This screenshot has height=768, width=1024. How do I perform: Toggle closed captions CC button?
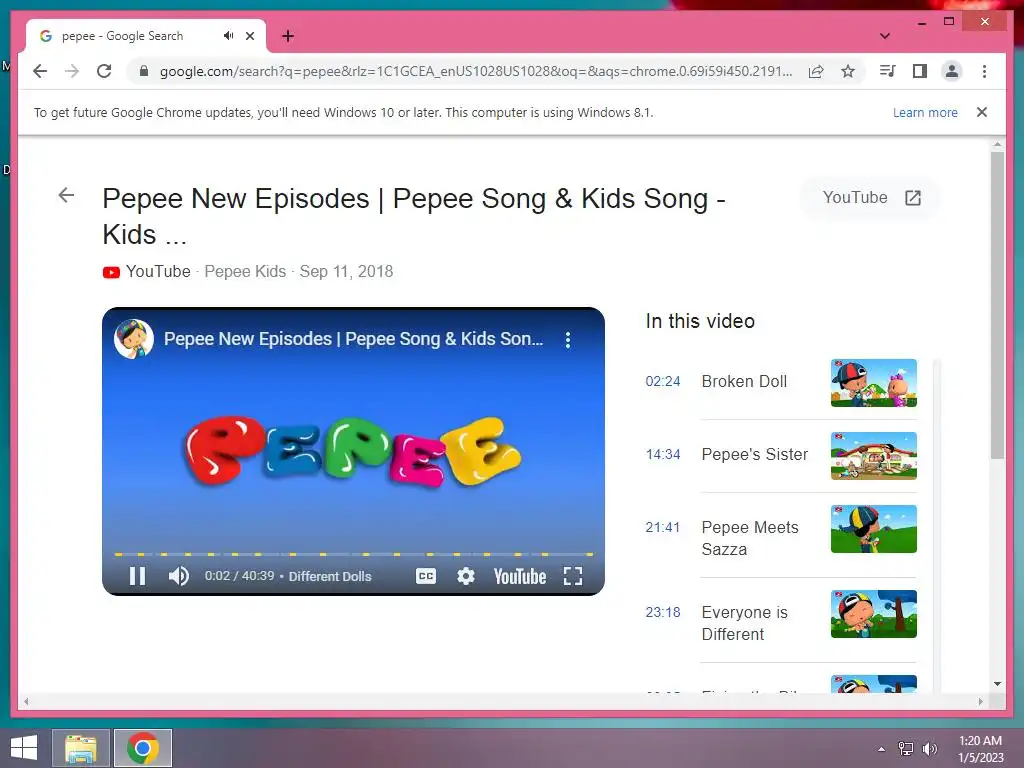(x=426, y=576)
